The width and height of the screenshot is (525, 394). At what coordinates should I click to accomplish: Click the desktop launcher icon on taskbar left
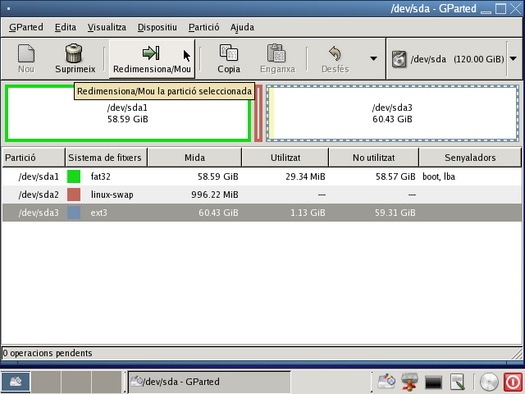click(15, 381)
